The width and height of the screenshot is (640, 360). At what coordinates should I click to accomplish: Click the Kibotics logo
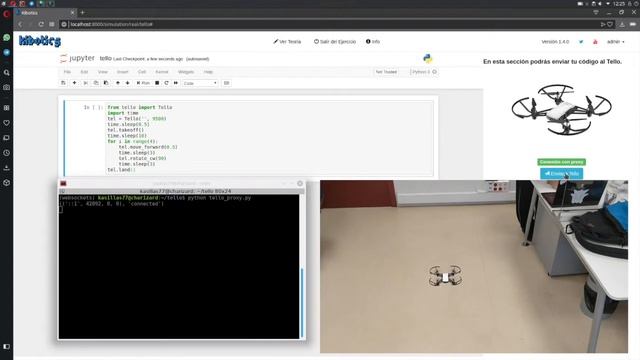point(40,41)
